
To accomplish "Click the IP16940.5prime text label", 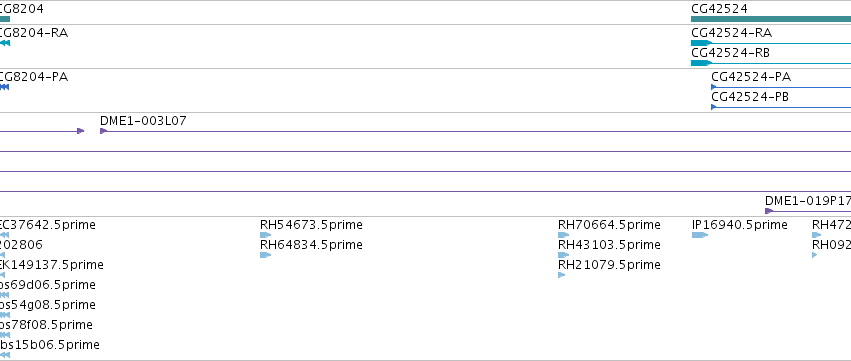I will [x=740, y=225].
